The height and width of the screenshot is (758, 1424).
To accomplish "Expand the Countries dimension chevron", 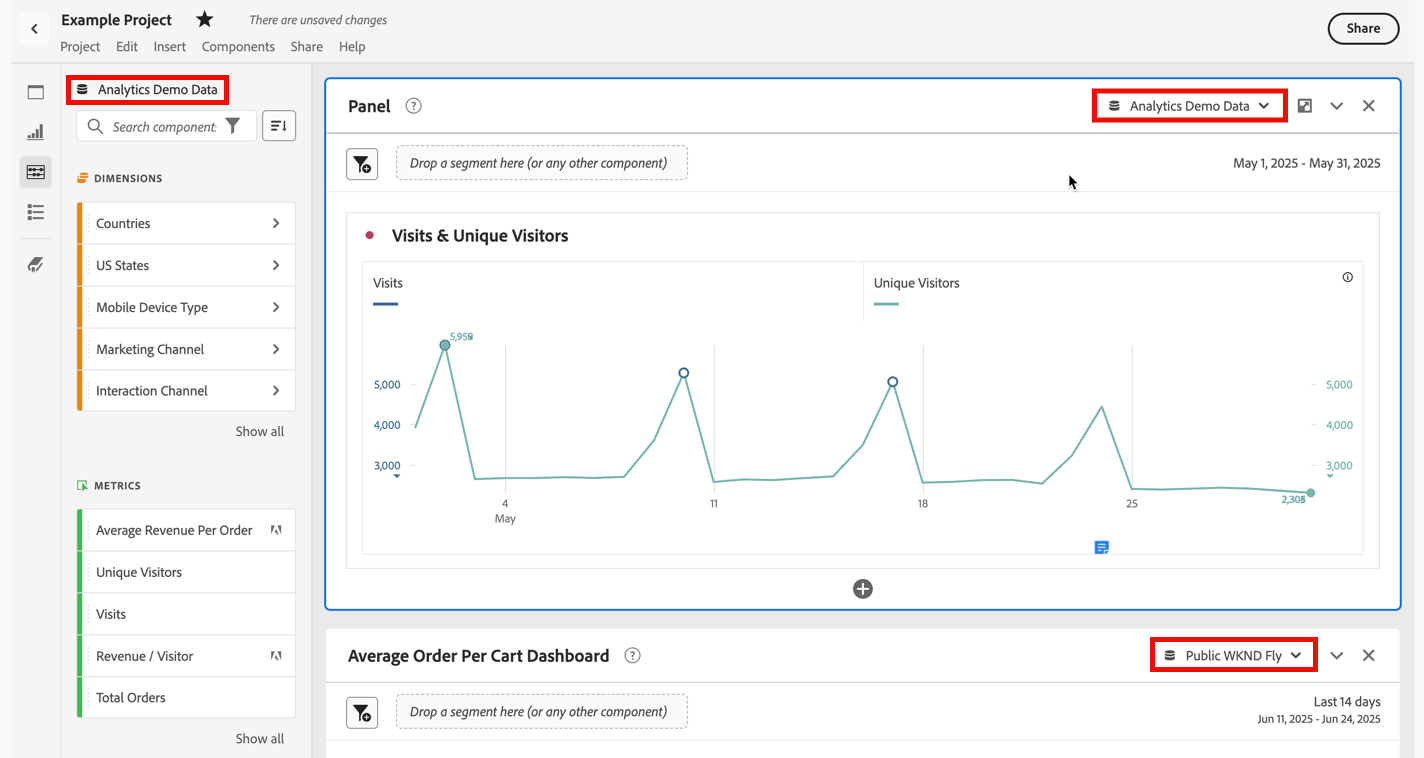I will pos(276,223).
